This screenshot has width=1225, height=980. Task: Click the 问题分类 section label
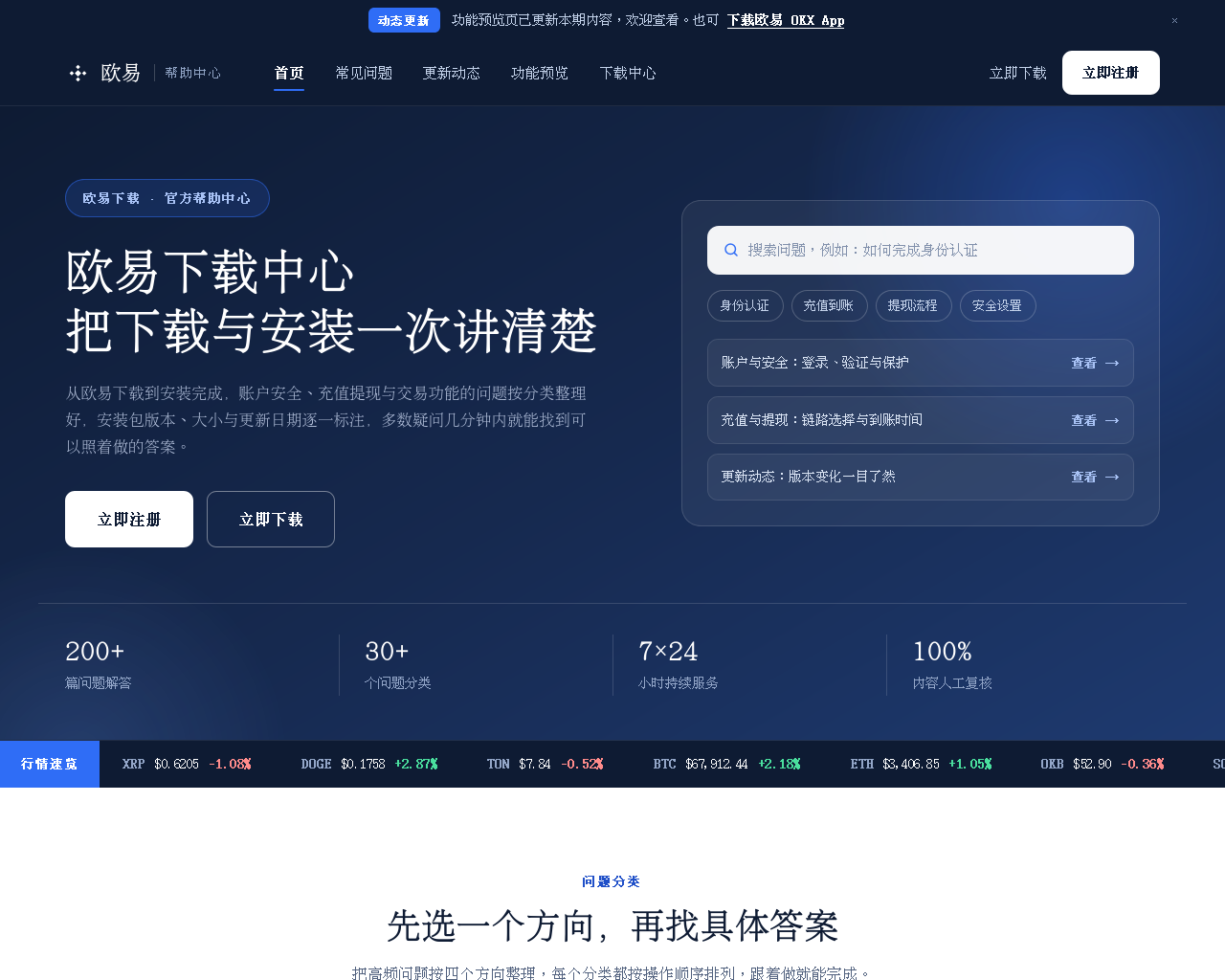pos(612,881)
